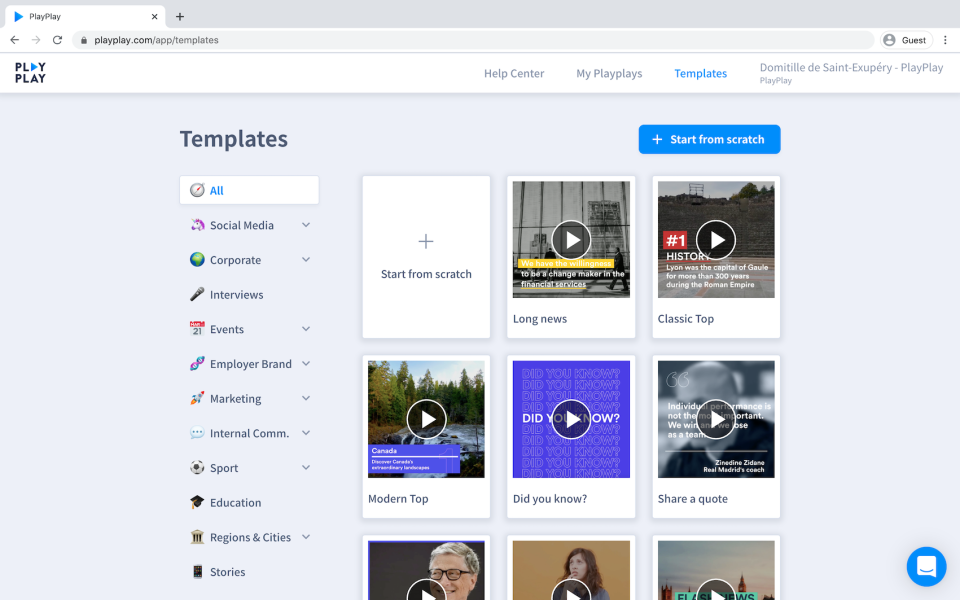This screenshot has height=600, width=960.
Task: Click the site padlock icon in address bar
Action: point(84,40)
